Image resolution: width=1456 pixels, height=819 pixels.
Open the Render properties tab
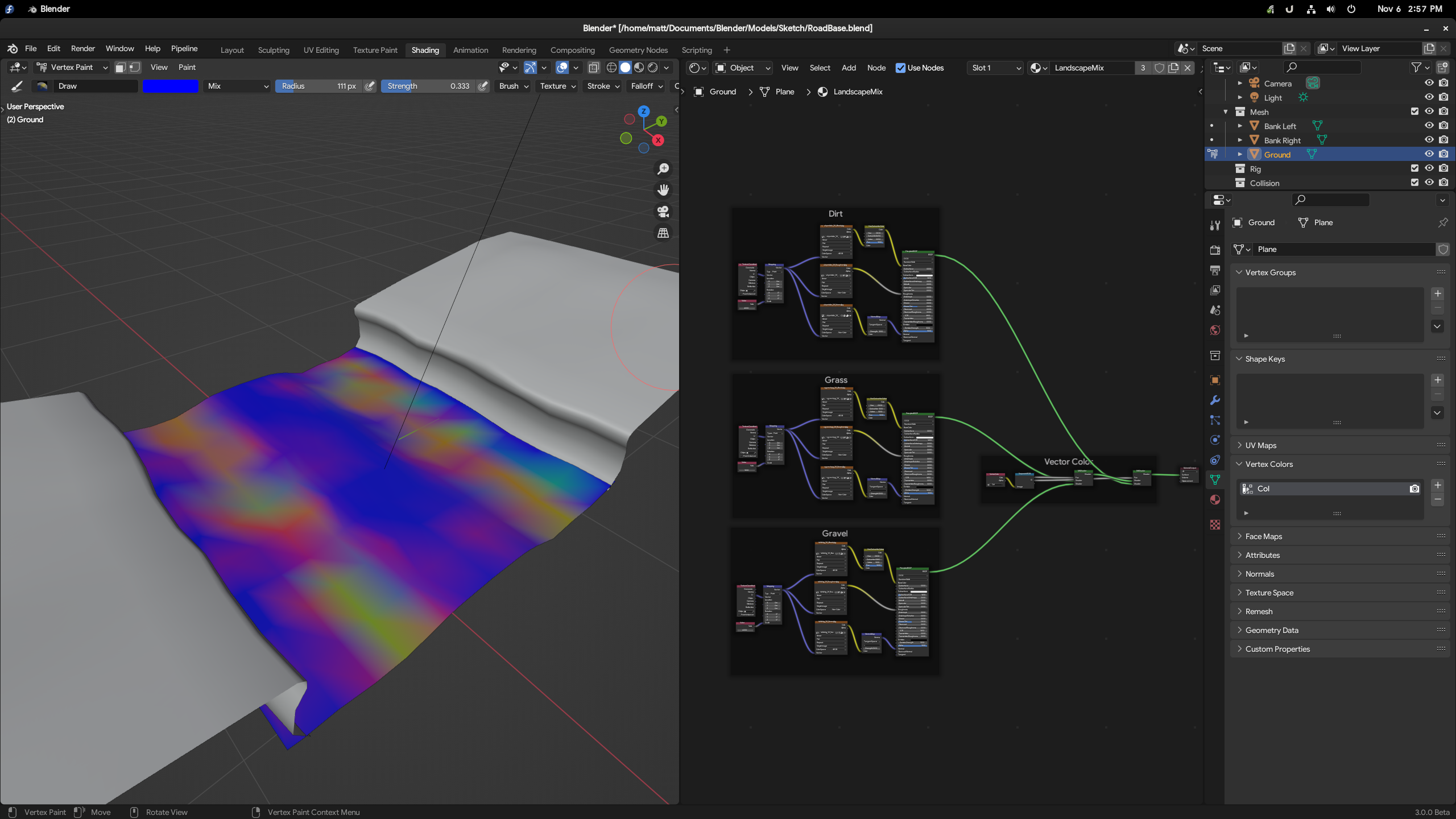pos(1215,250)
